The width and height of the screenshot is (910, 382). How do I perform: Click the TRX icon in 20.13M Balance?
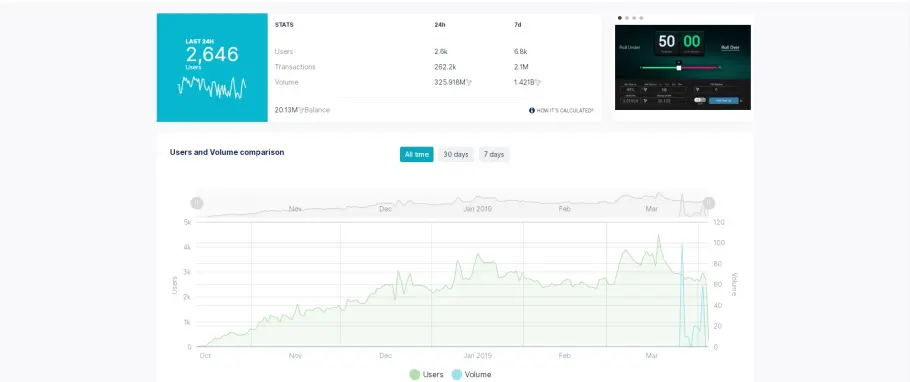(301, 110)
